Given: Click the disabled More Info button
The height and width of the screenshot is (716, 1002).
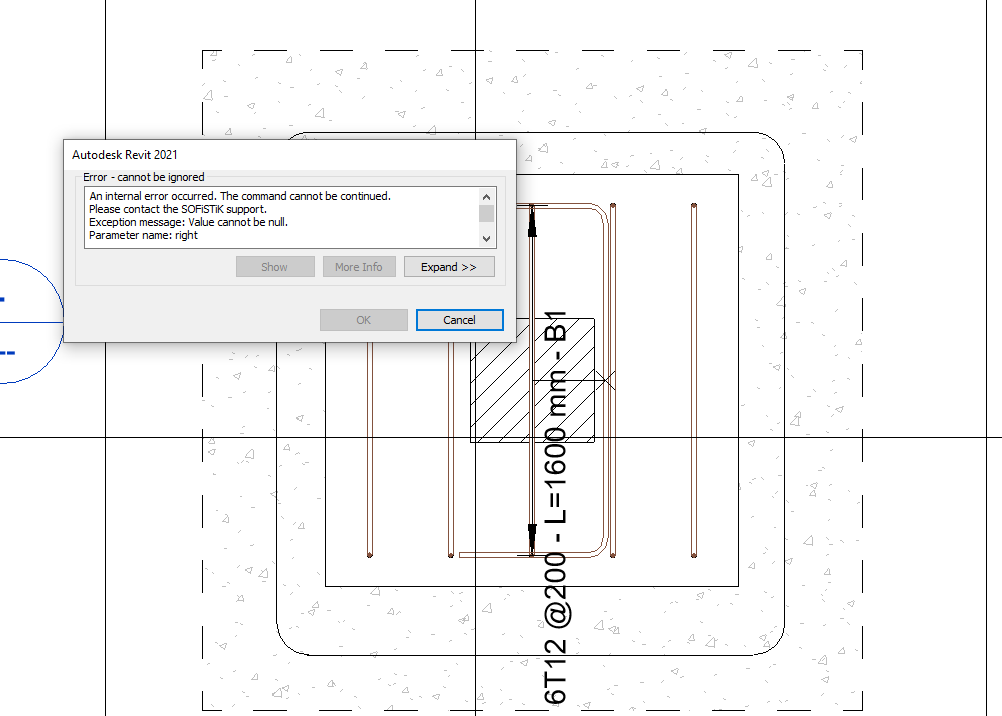Looking at the screenshot, I should coord(359,267).
